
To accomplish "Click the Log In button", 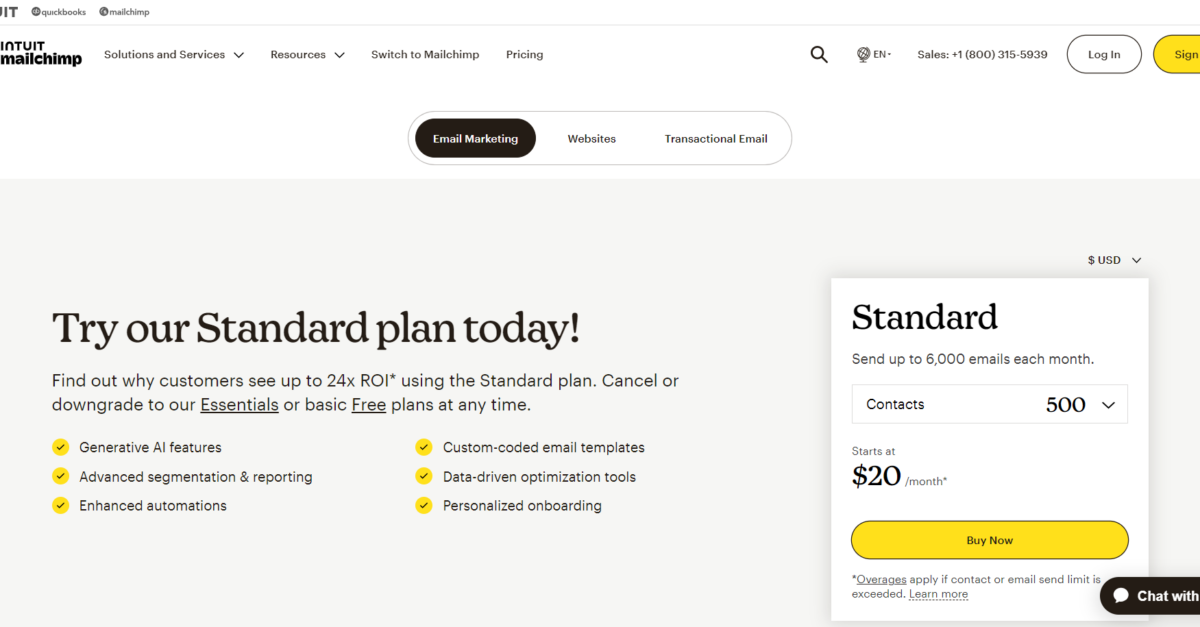I will click(x=1104, y=54).
